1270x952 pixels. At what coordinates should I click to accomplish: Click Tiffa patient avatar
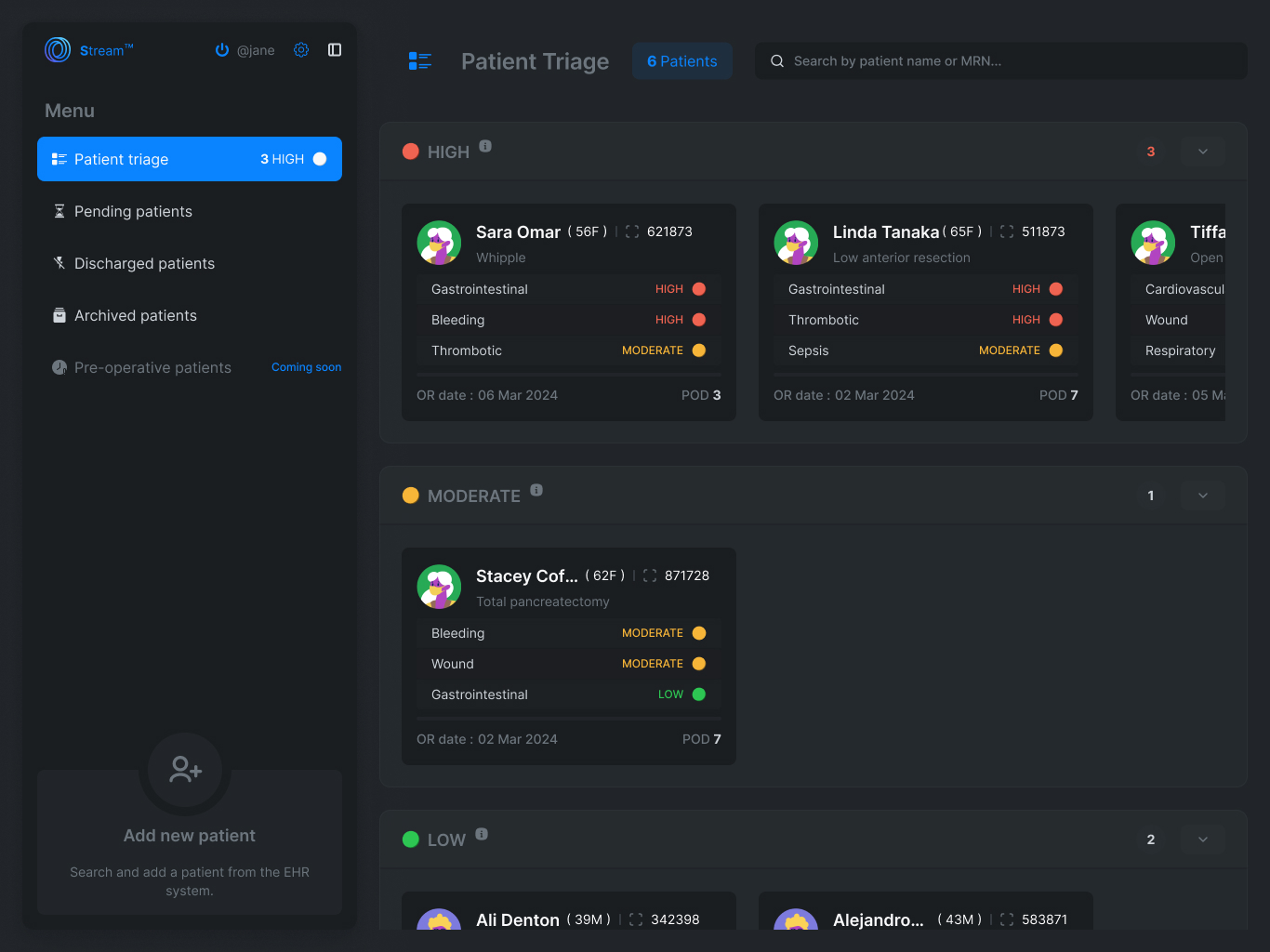tap(1153, 243)
